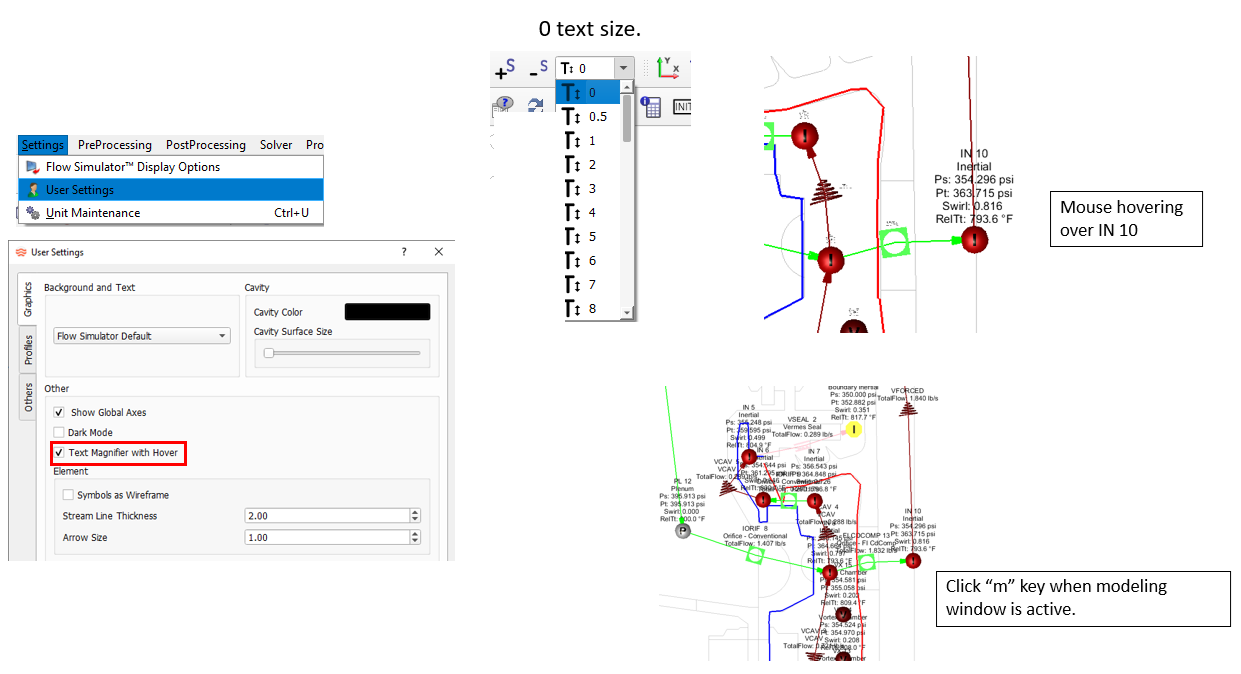Click the Stream Line Thickness value field
Screen dimensions: 1241x674
click(326, 516)
